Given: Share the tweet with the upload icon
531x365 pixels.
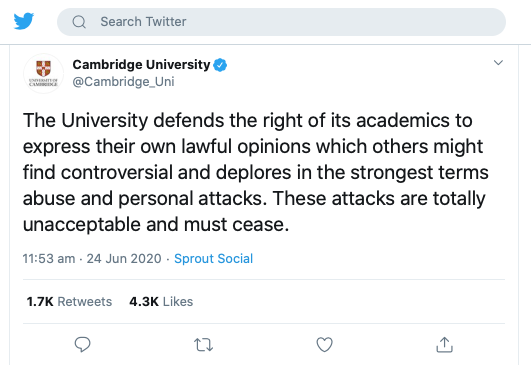Looking at the screenshot, I should (444, 345).
